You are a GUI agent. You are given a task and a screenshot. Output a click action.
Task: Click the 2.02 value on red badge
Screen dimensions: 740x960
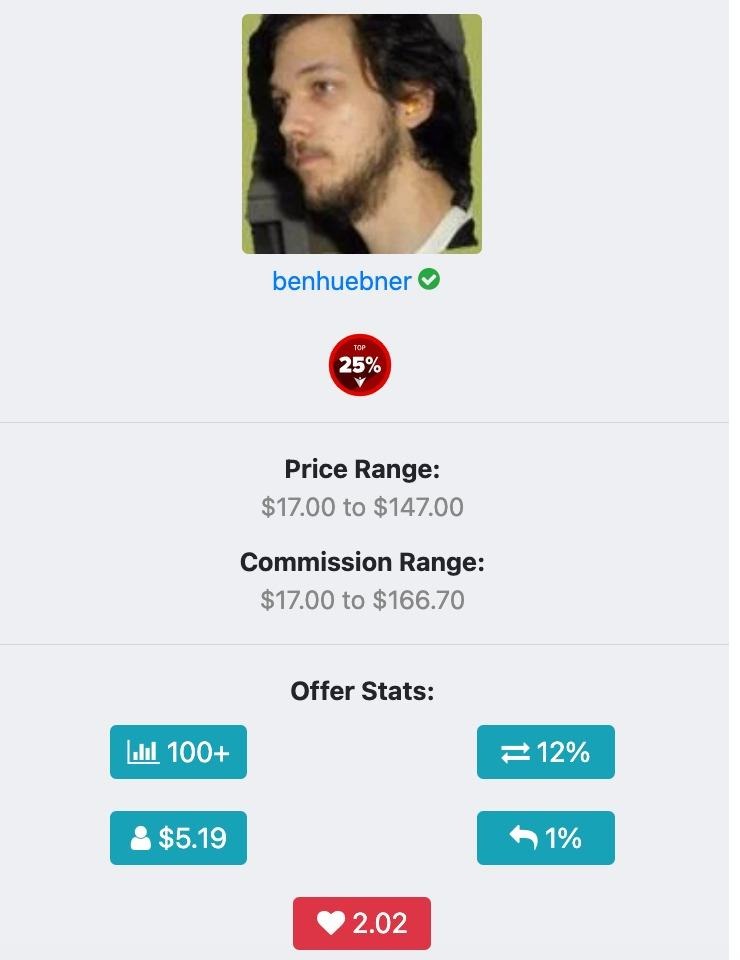pos(380,924)
